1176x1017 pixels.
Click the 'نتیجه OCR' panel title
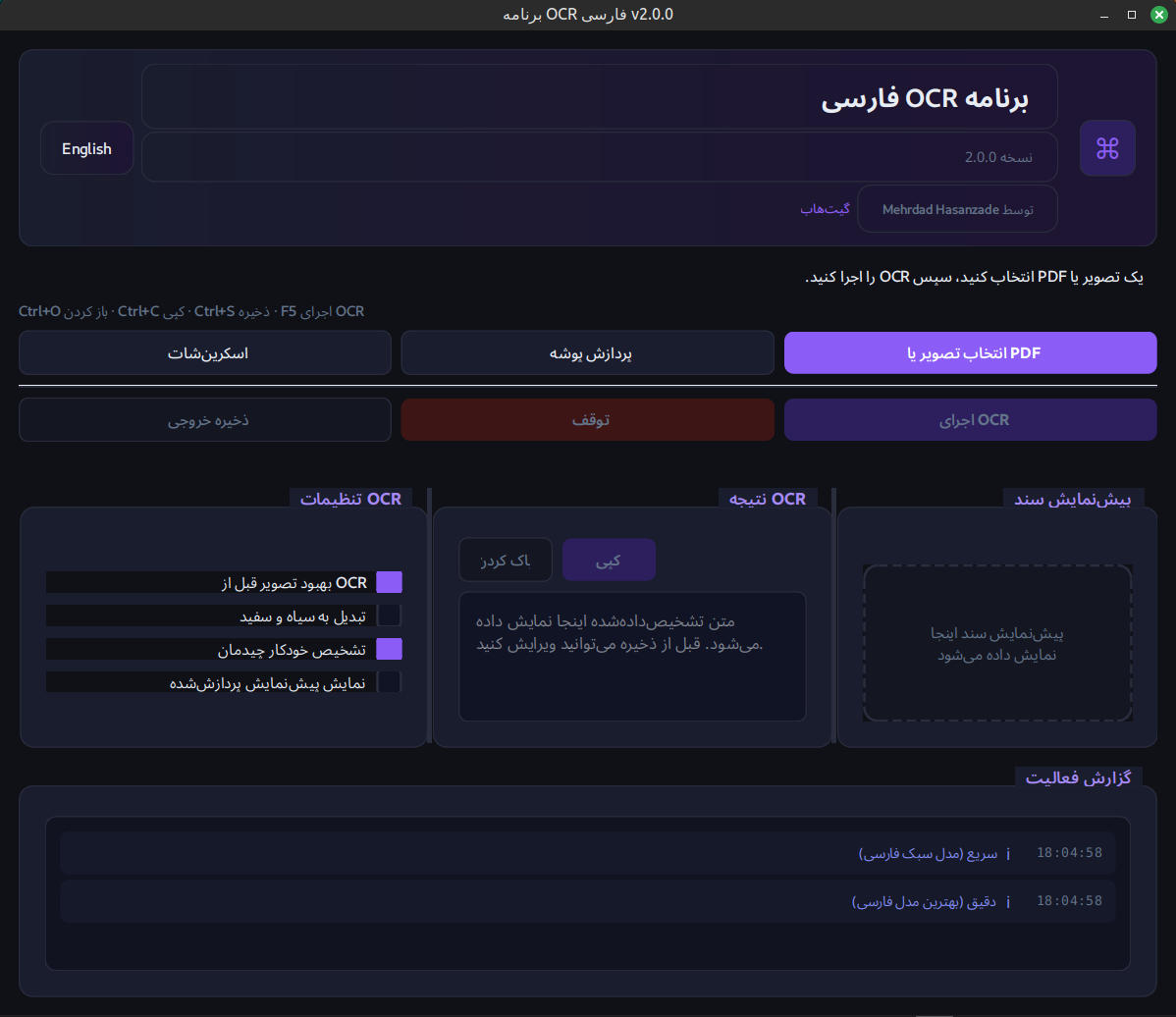pyautogui.click(x=768, y=499)
